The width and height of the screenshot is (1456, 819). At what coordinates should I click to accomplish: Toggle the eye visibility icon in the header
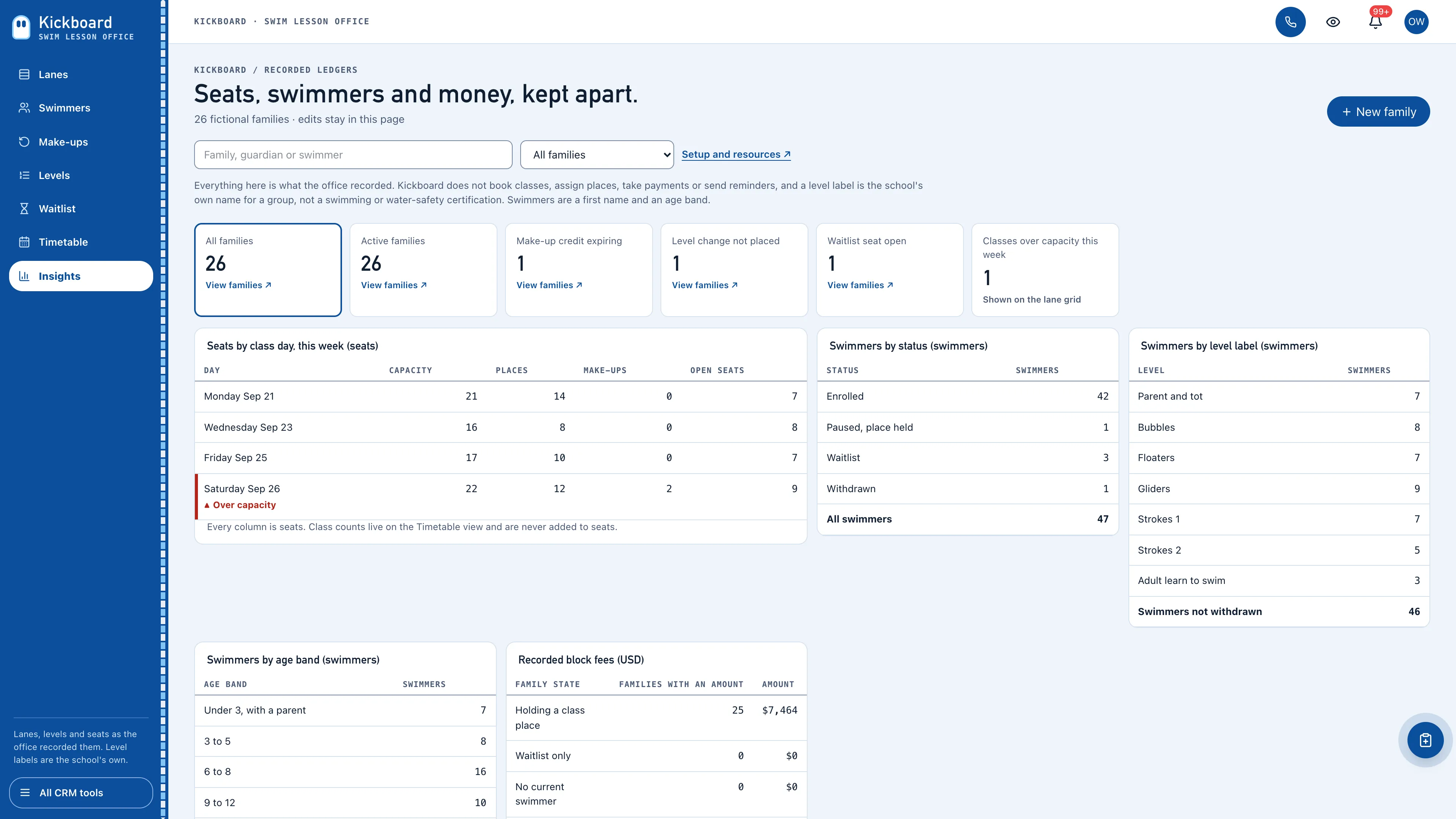pos(1333,22)
